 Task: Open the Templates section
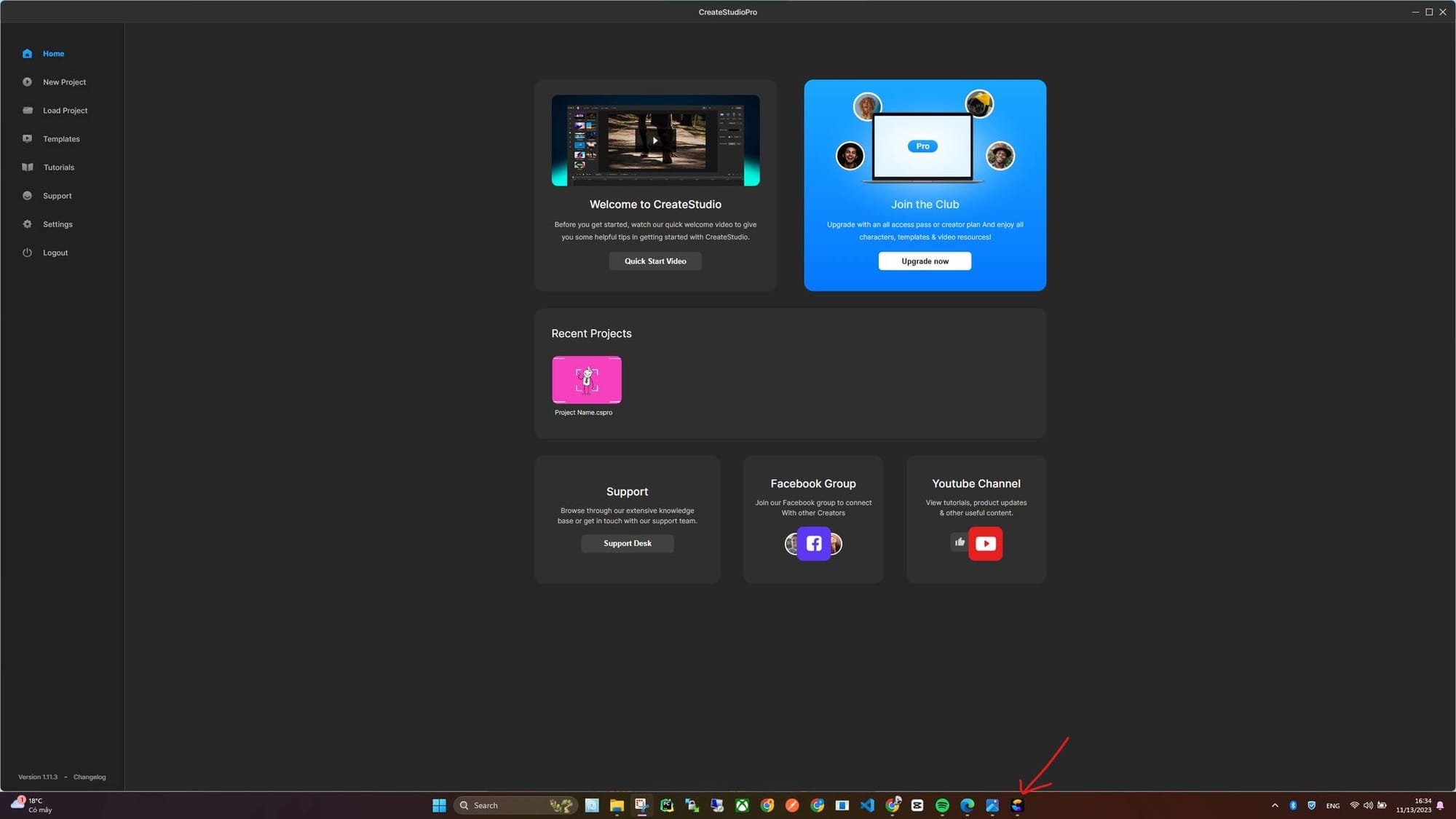pyautogui.click(x=60, y=139)
